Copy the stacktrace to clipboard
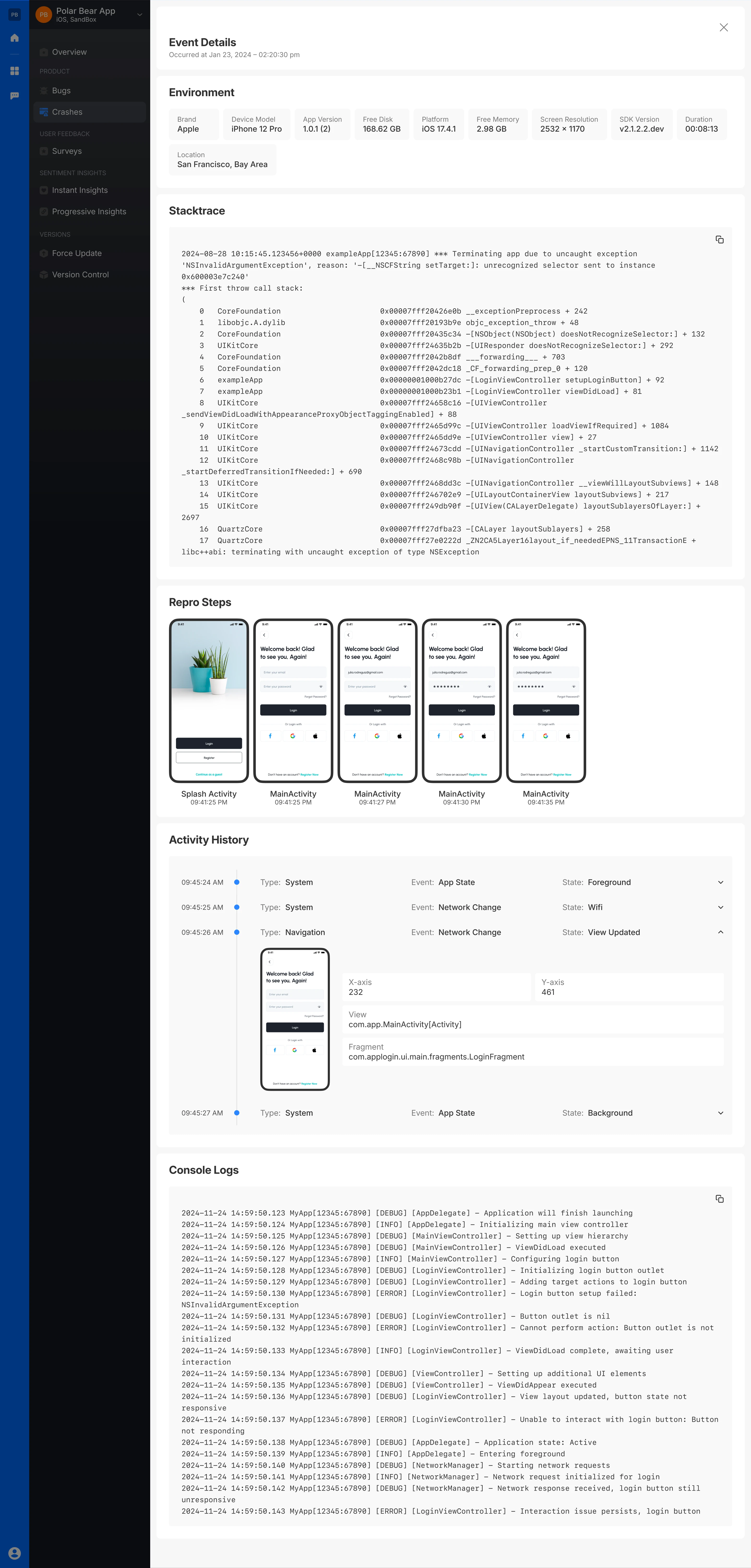 pos(719,240)
